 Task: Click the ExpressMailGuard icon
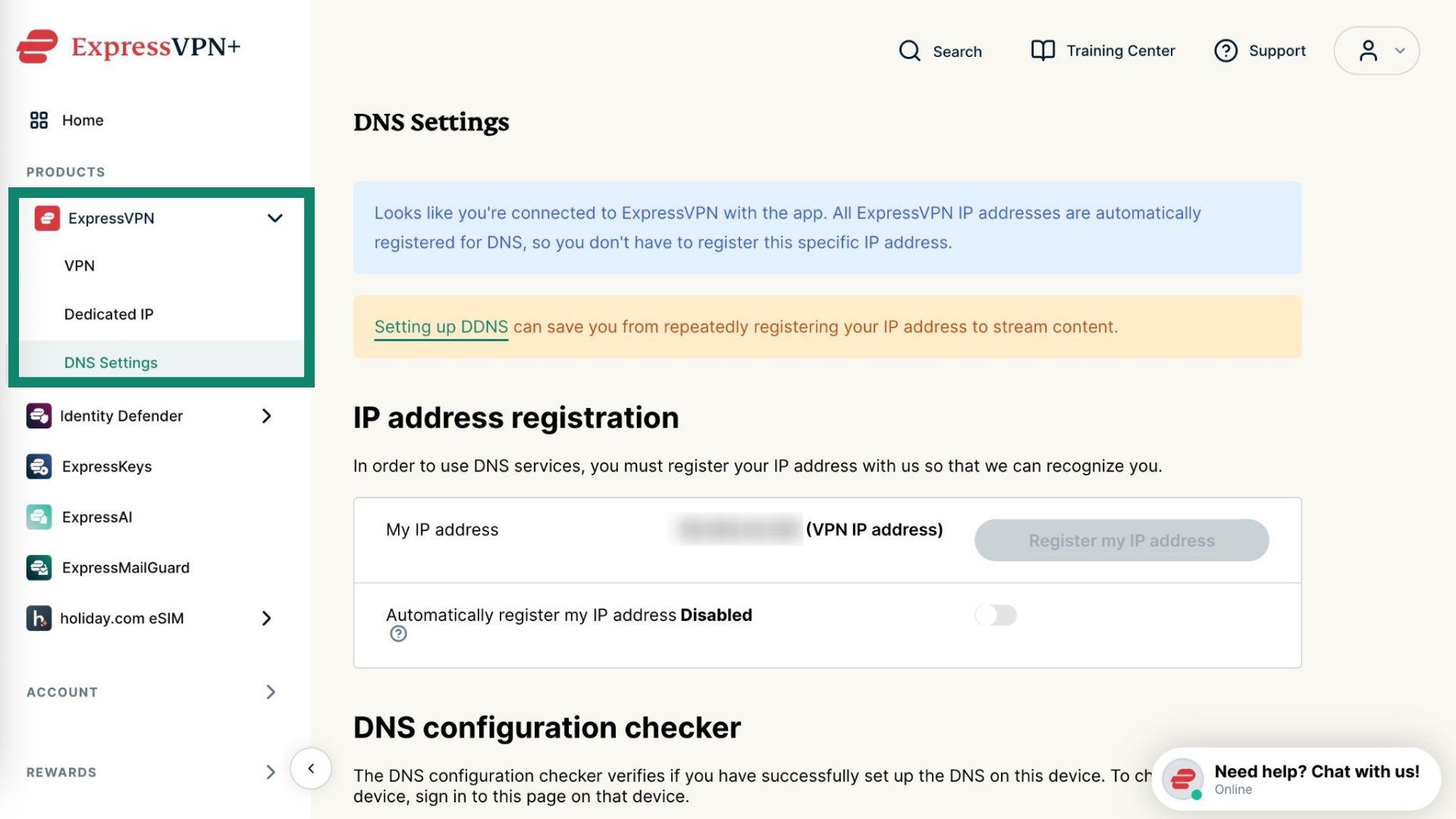click(x=39, y=568)
